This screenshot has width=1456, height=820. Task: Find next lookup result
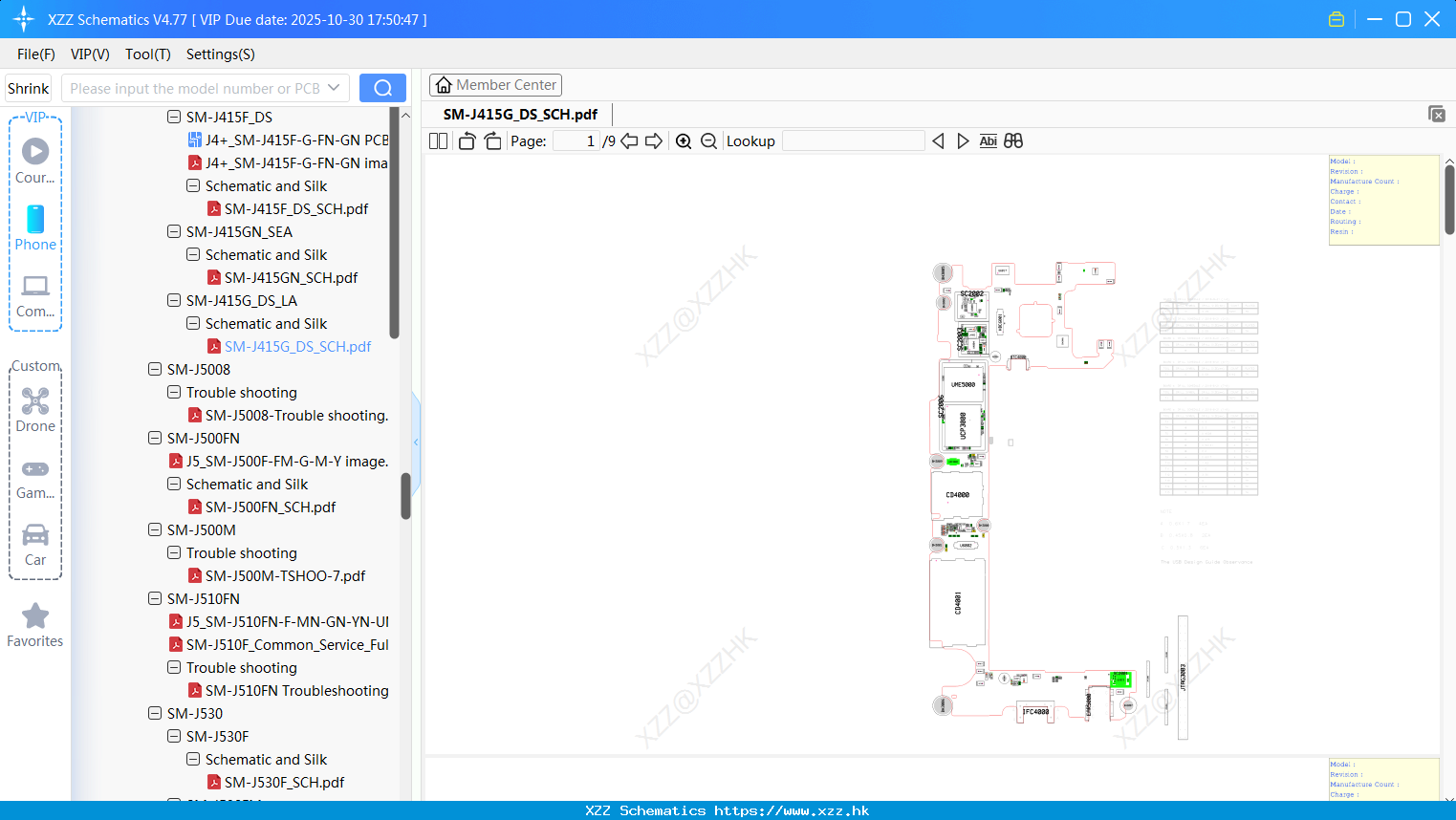[x=963, y=141]
